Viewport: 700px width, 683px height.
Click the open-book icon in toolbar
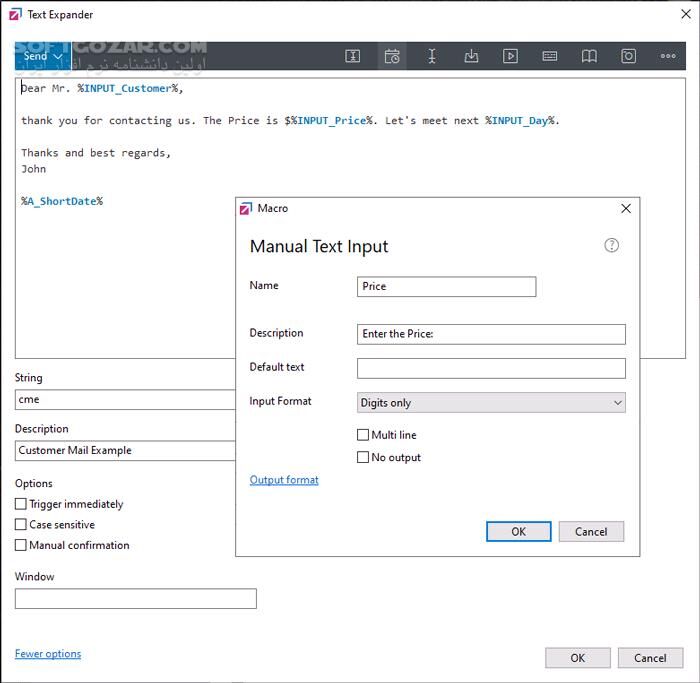[589, 57]
